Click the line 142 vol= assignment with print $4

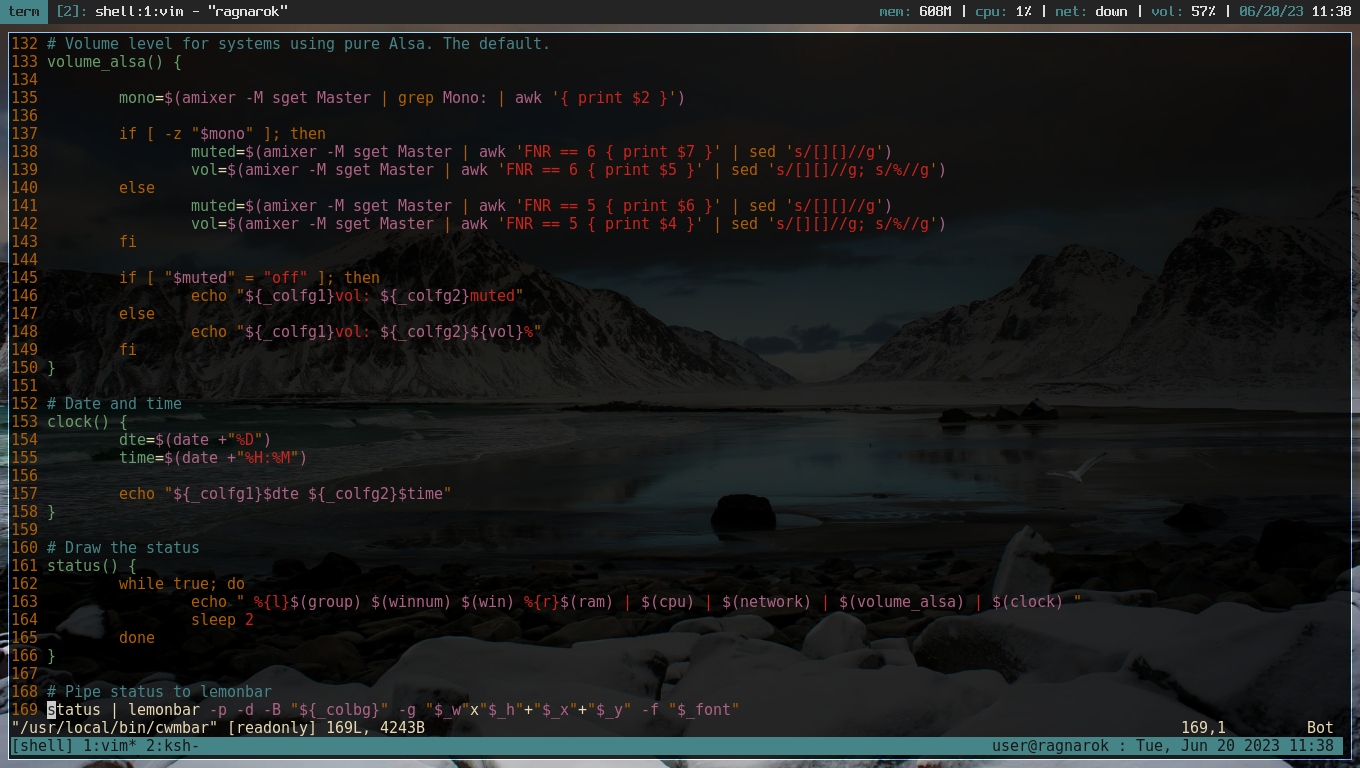(x=569, y=224)
